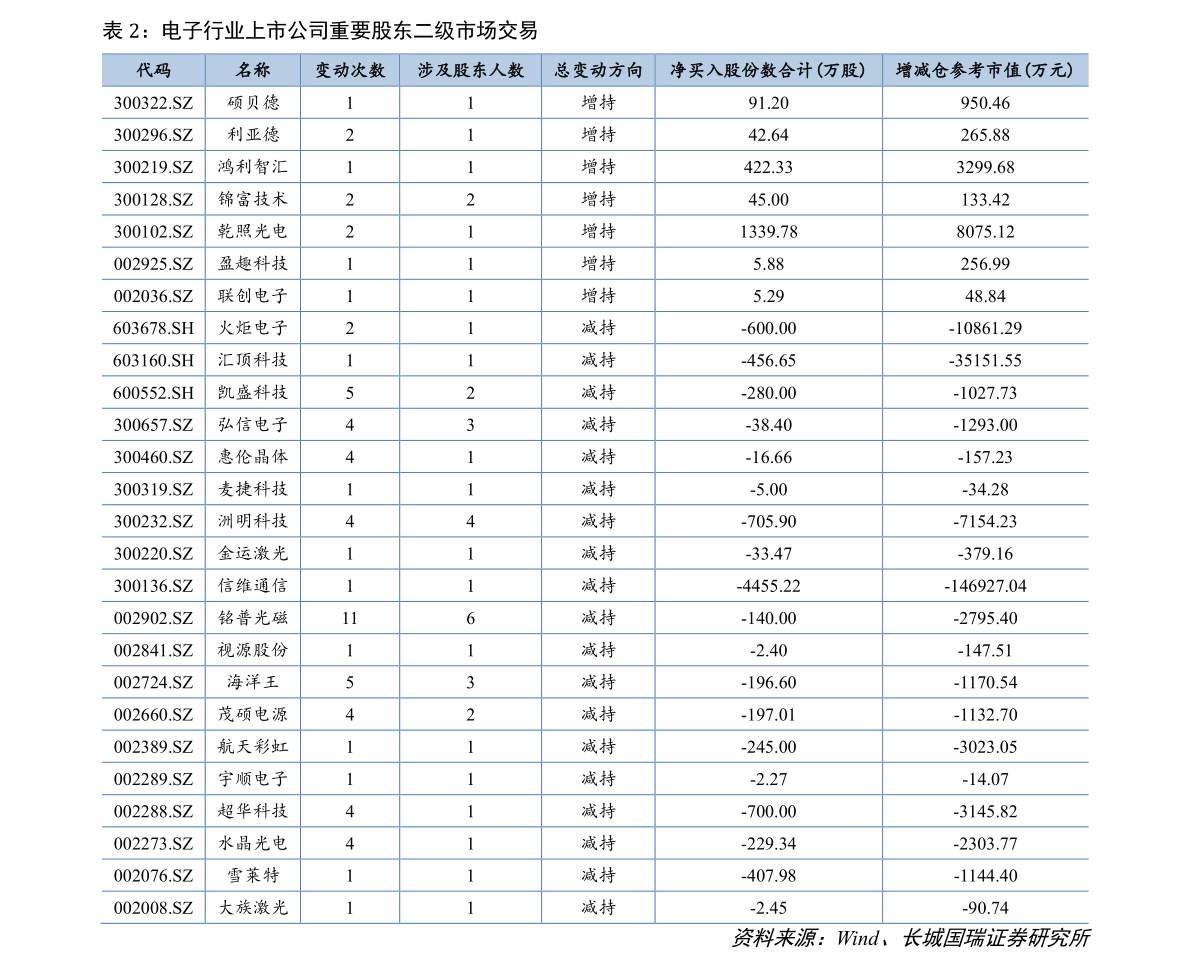Click company name 盈趣科技

coord(253,264)
